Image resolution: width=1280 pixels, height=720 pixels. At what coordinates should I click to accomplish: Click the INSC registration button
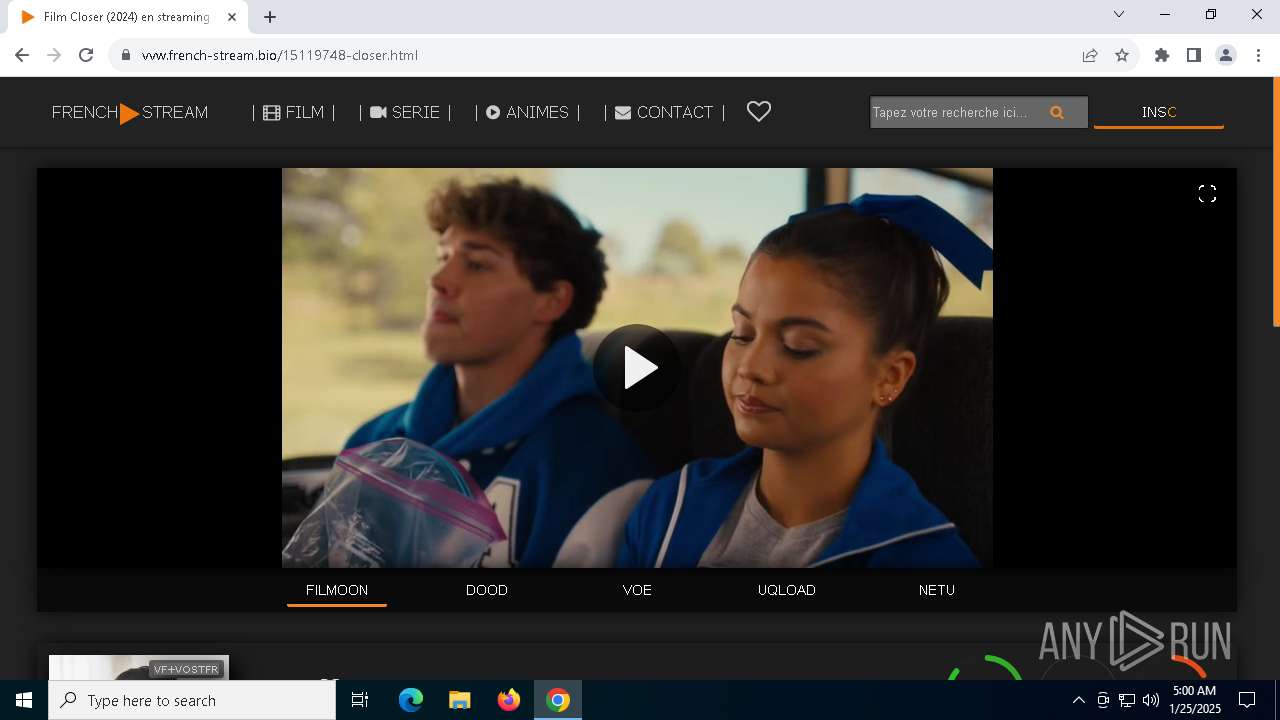click(x=1159, y=112)
